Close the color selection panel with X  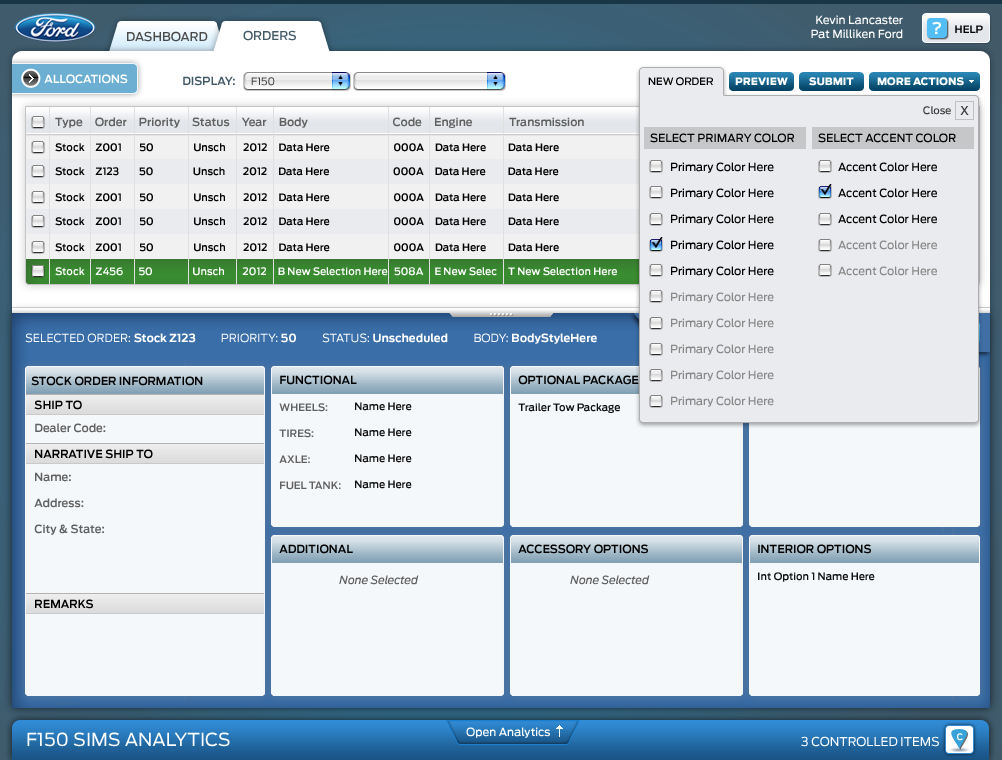tap(964, 110)
